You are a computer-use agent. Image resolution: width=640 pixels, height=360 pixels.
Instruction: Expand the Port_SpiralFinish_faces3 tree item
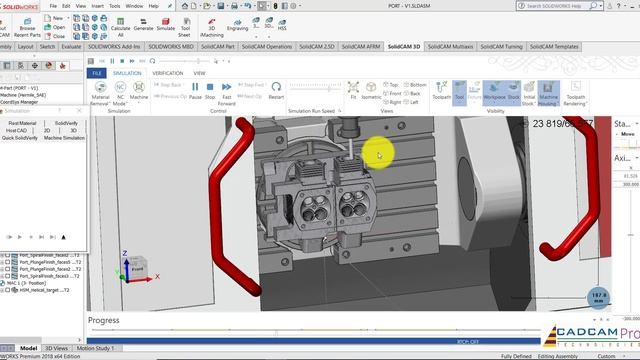(x=2, y=276)
